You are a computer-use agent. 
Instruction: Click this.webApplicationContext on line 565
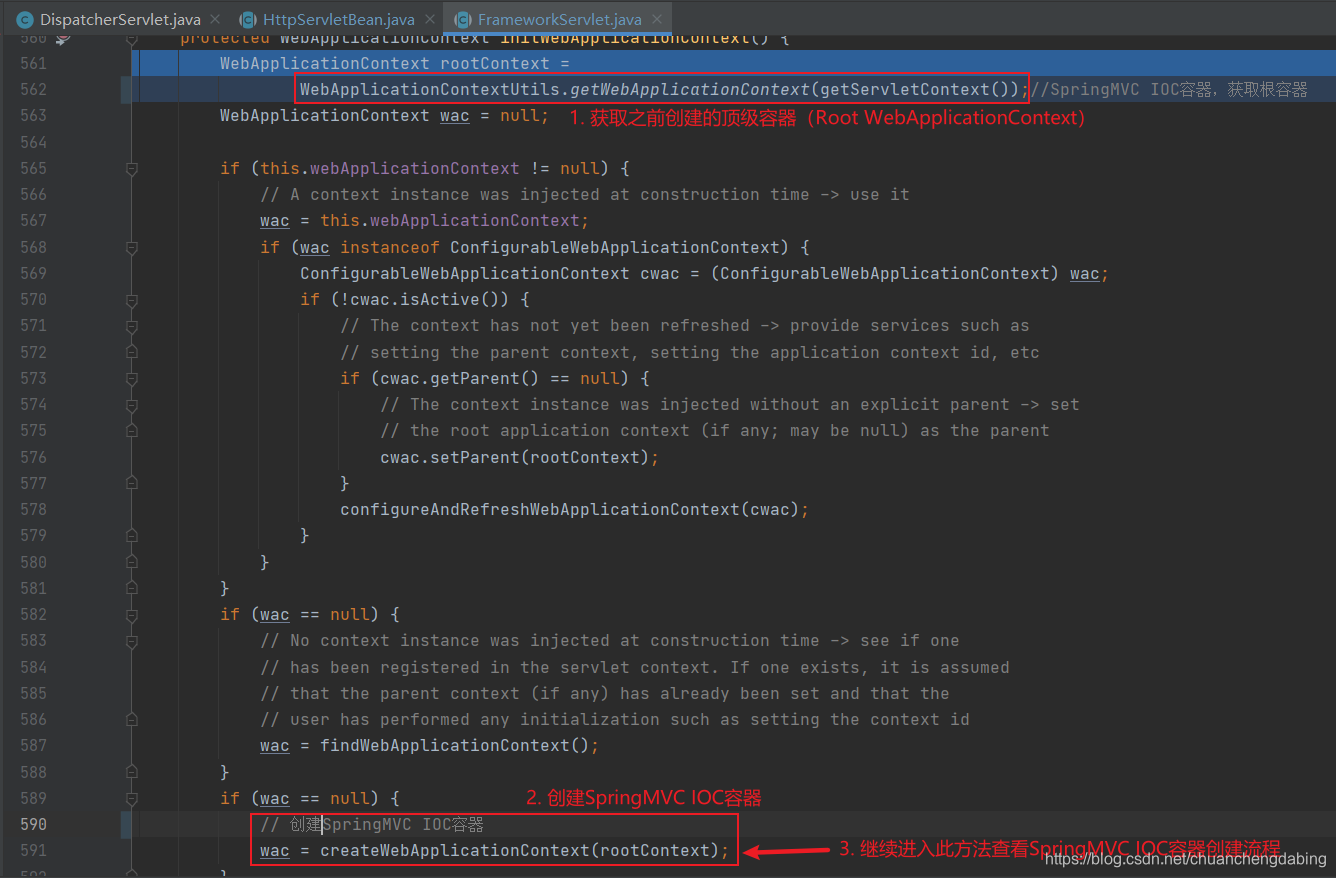390,168
